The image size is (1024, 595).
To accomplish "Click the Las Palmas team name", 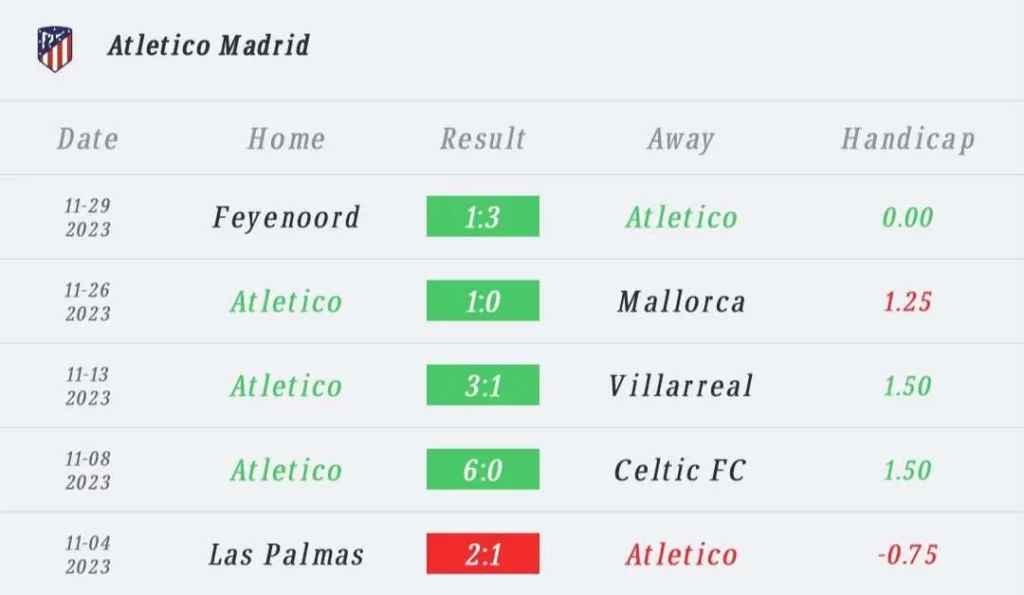I will (286, 555).
